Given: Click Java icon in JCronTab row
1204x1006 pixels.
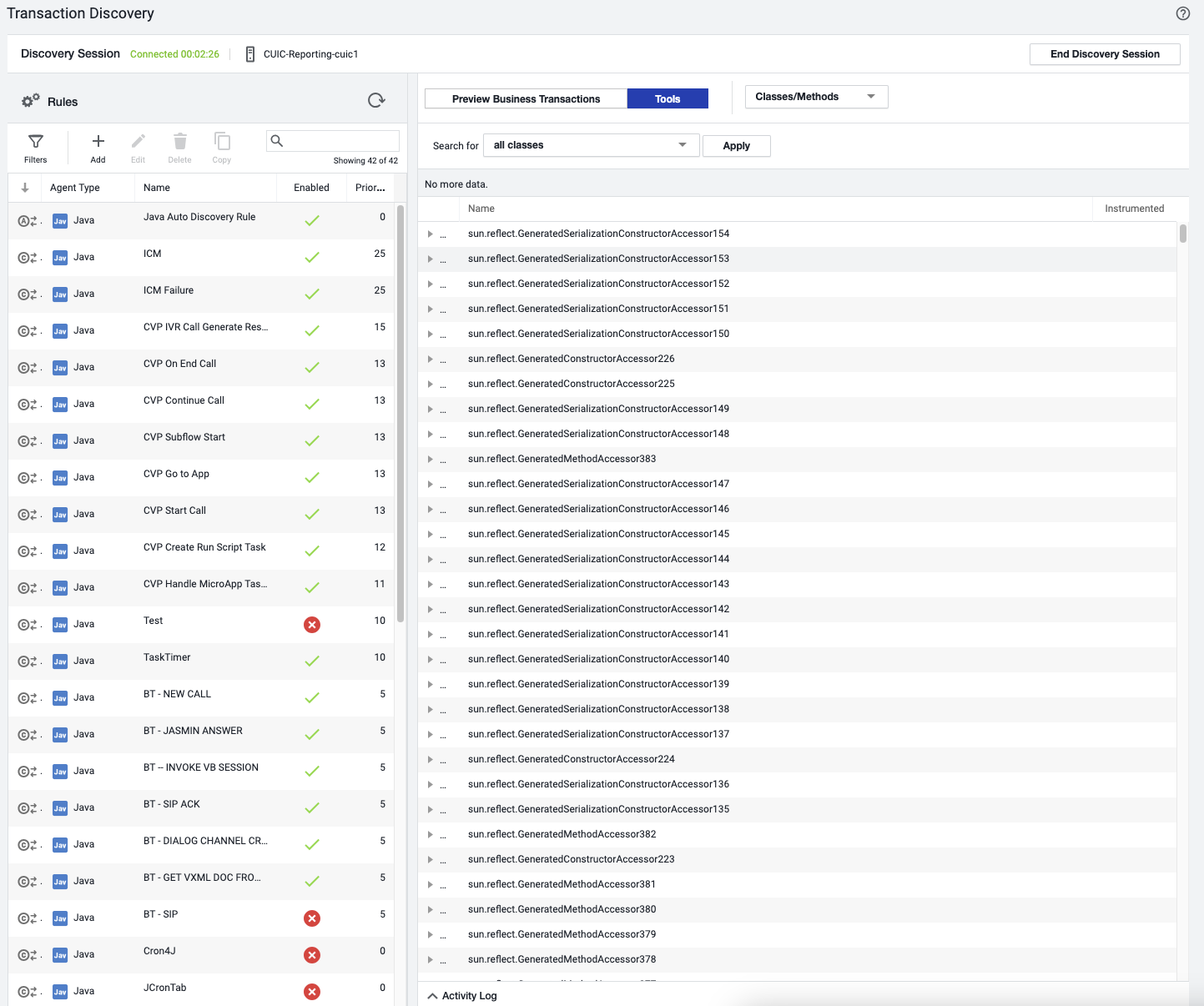Looking at the screenshot, I should click(x=60, y=992).
